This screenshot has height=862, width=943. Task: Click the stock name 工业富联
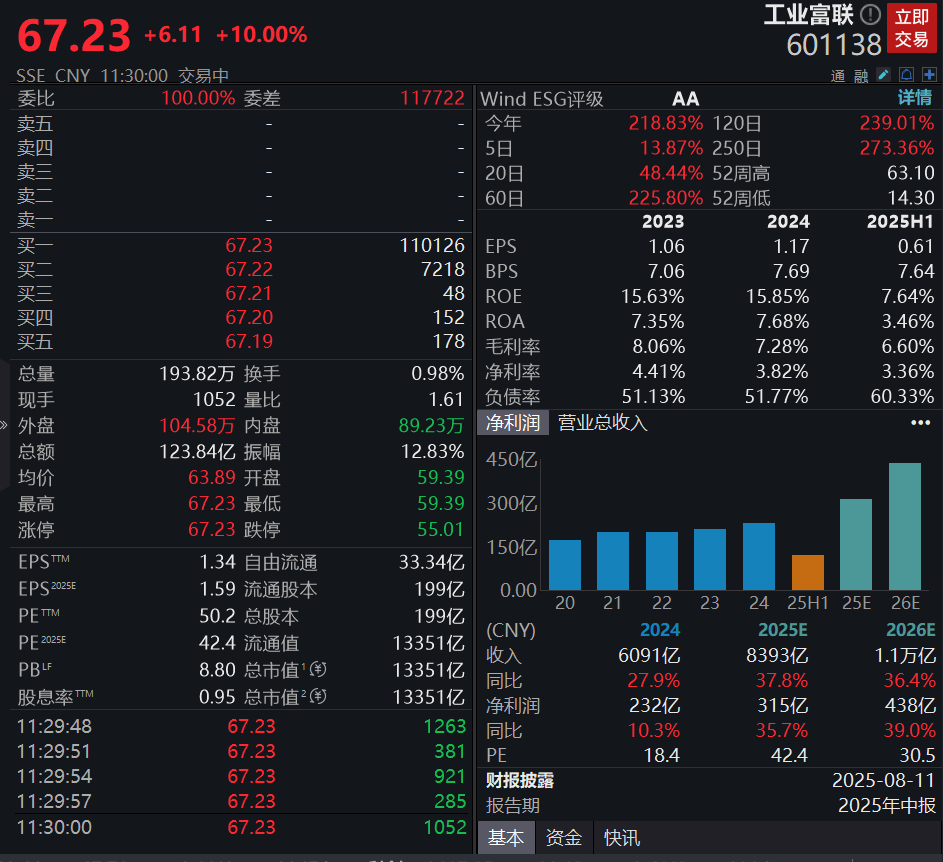pyautogui.click(x=808, y=15)
